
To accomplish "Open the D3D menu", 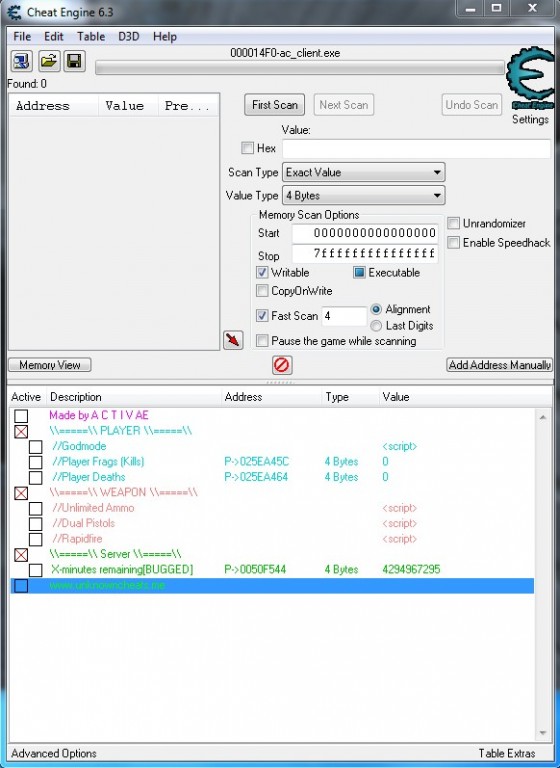I will pos(129,37).
